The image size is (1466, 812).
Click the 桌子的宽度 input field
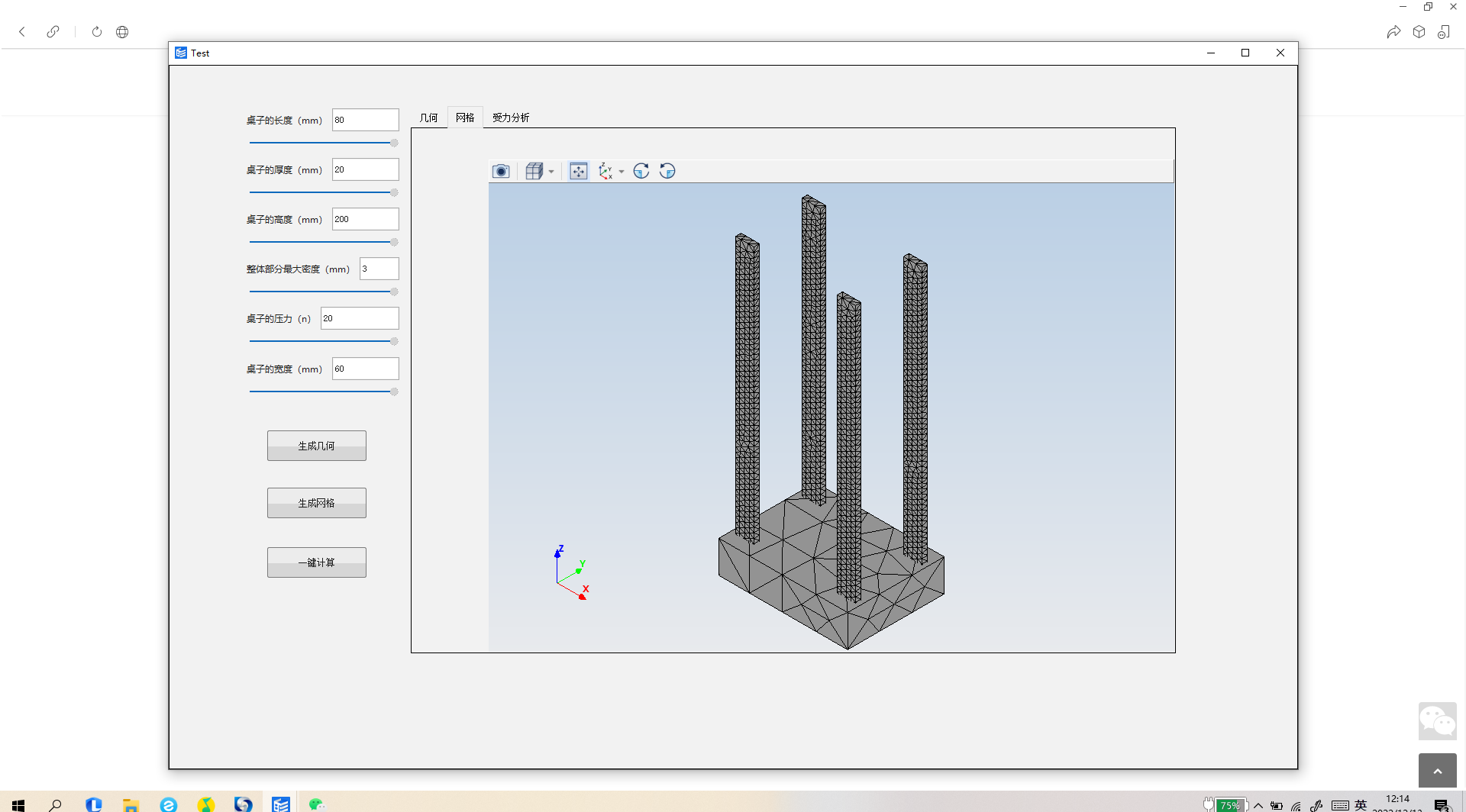coord(366,369)
